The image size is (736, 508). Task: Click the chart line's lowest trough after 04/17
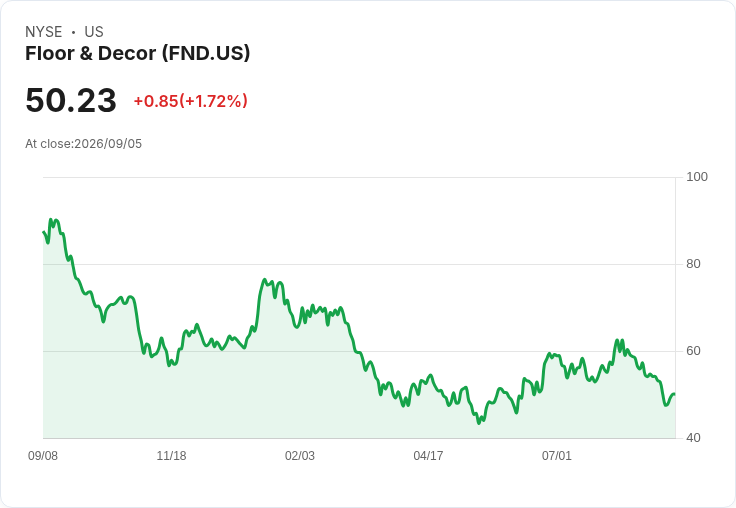coord(479,423)
